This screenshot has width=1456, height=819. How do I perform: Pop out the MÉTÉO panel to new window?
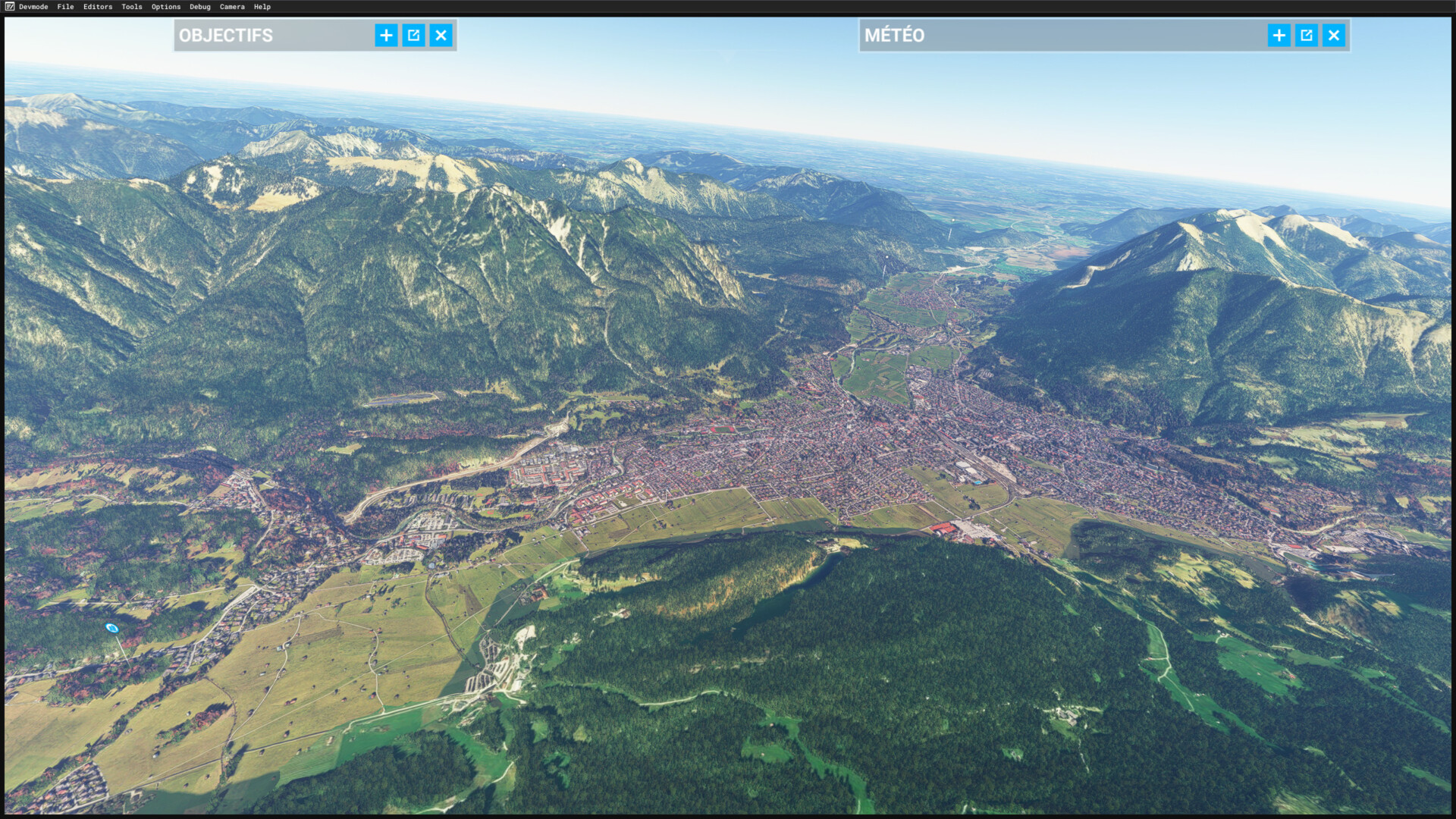tap(1306, 36)
